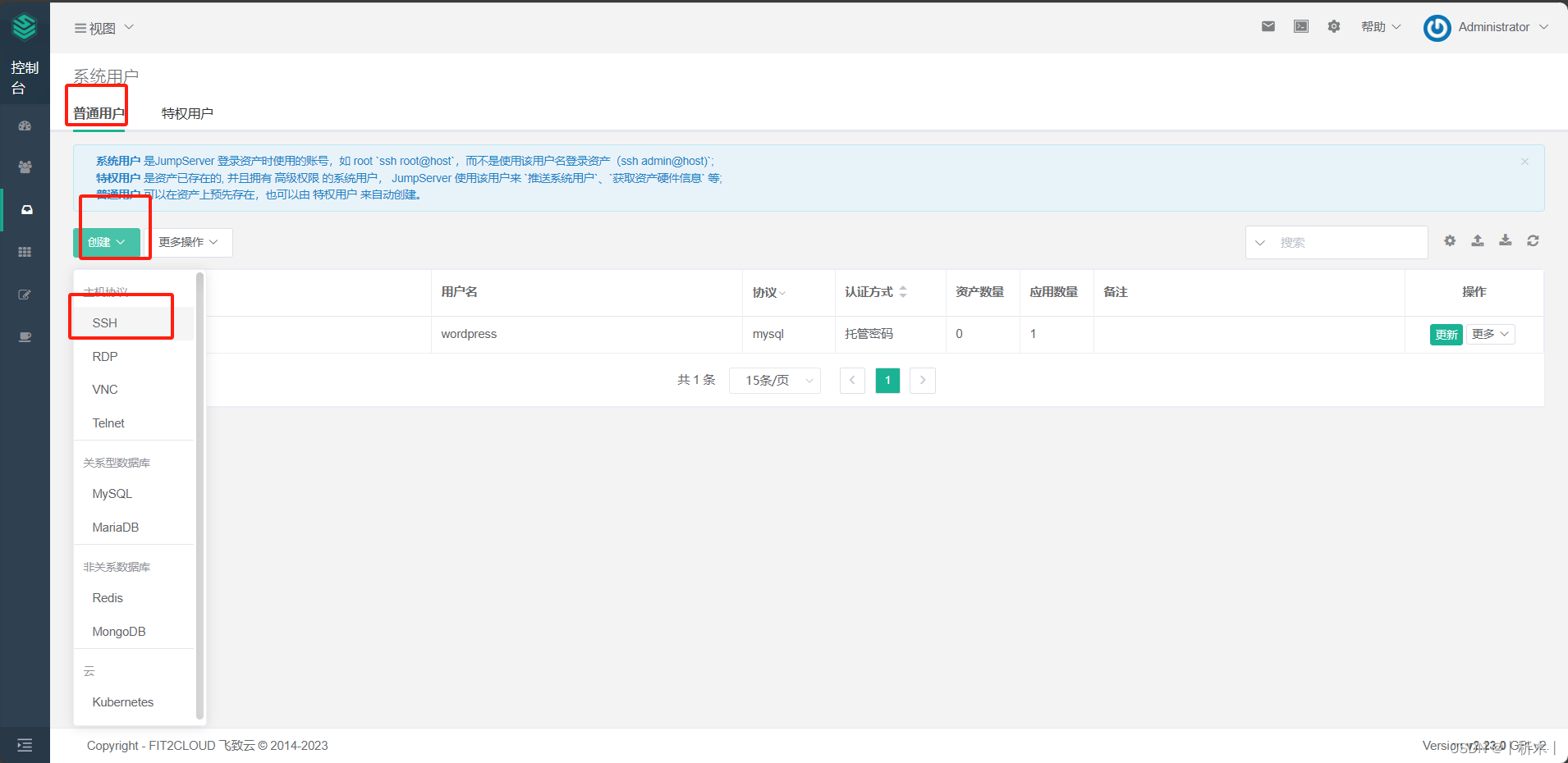Expand the Administrator account menu
The height and width of the screenshot is (763, 1568).
1503,27
